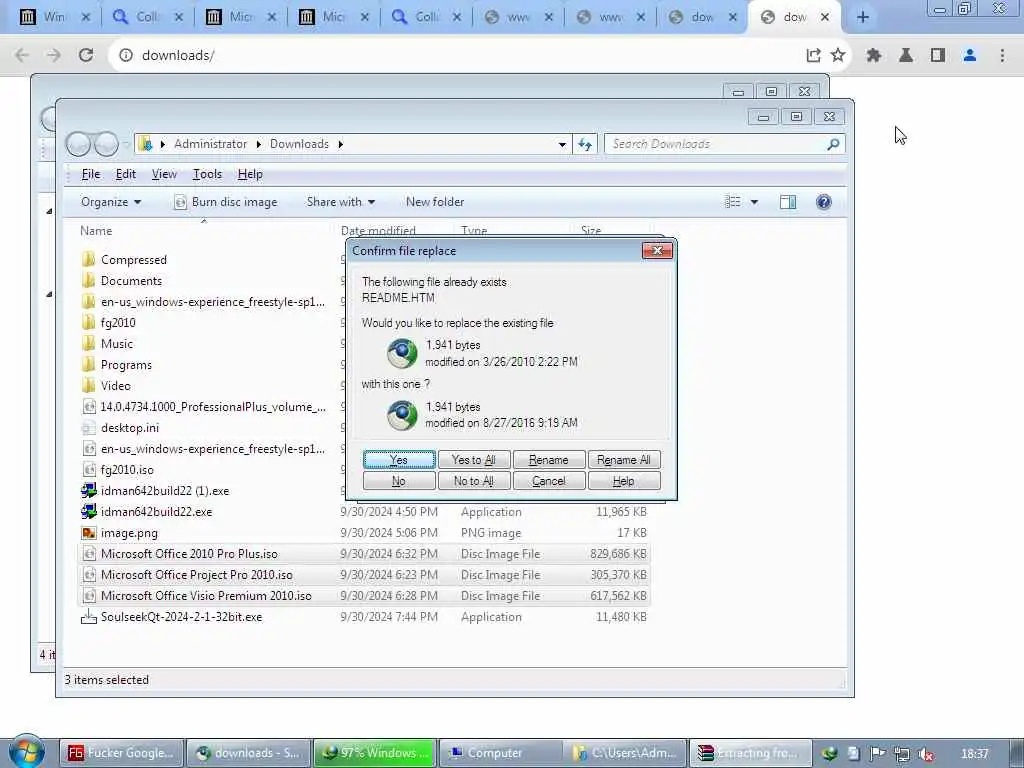Open Help from the replace dialog
Screen dimensions: 1024x768
pyautogui.click(x=624, y=481)
